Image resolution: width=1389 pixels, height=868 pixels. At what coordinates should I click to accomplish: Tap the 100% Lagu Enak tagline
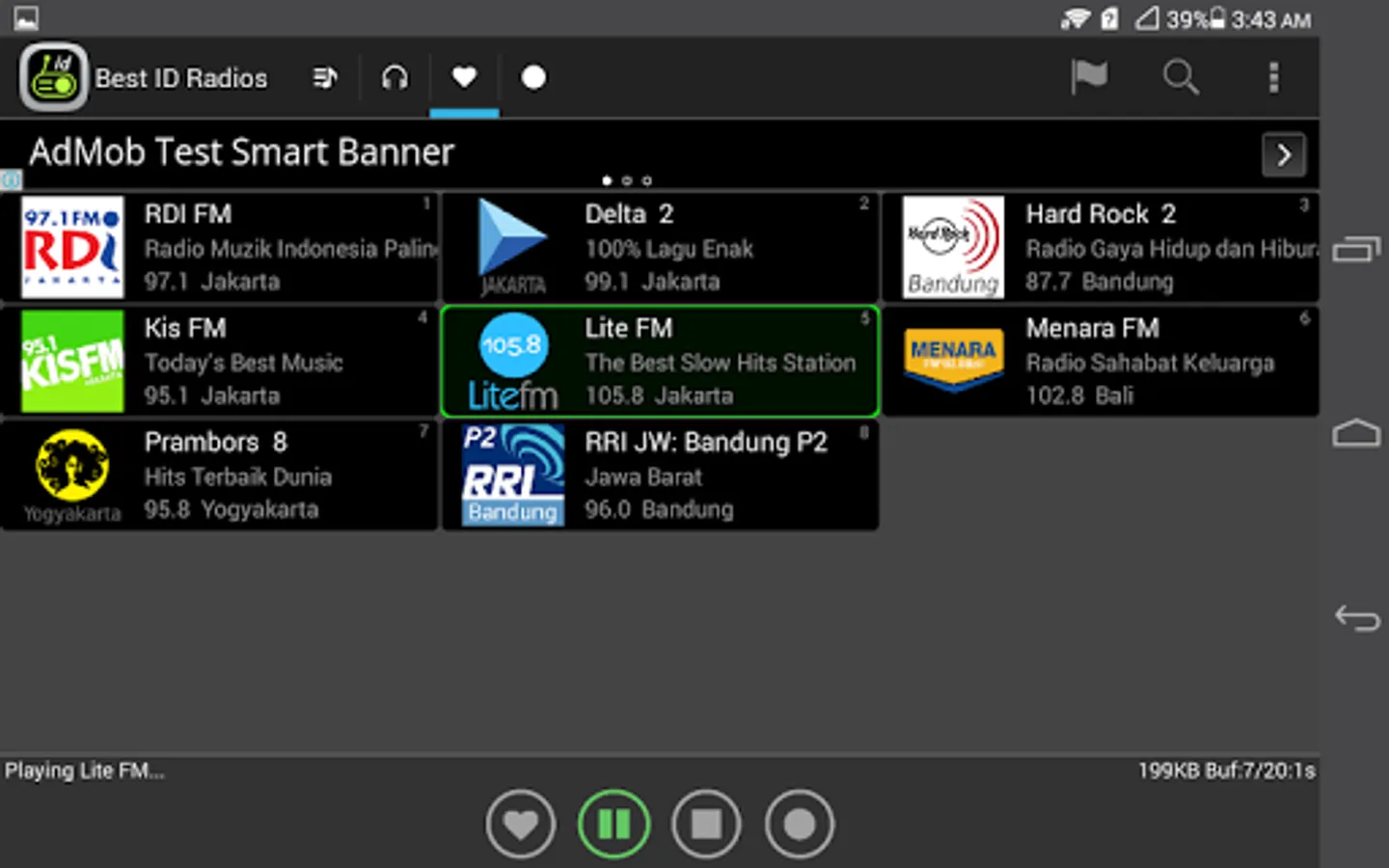[x=668, y=249]
